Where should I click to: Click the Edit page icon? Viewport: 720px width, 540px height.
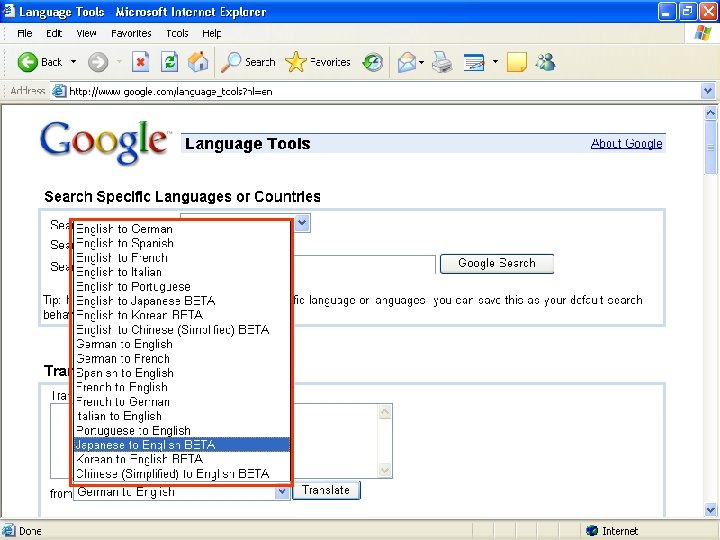[474, 62]
